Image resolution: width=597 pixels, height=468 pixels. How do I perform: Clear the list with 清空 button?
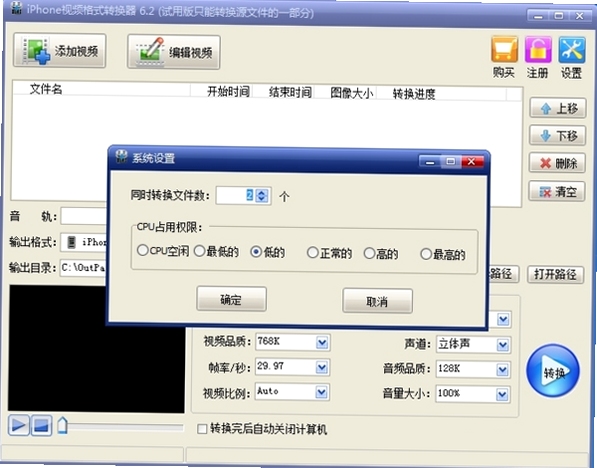click(557, 191)
